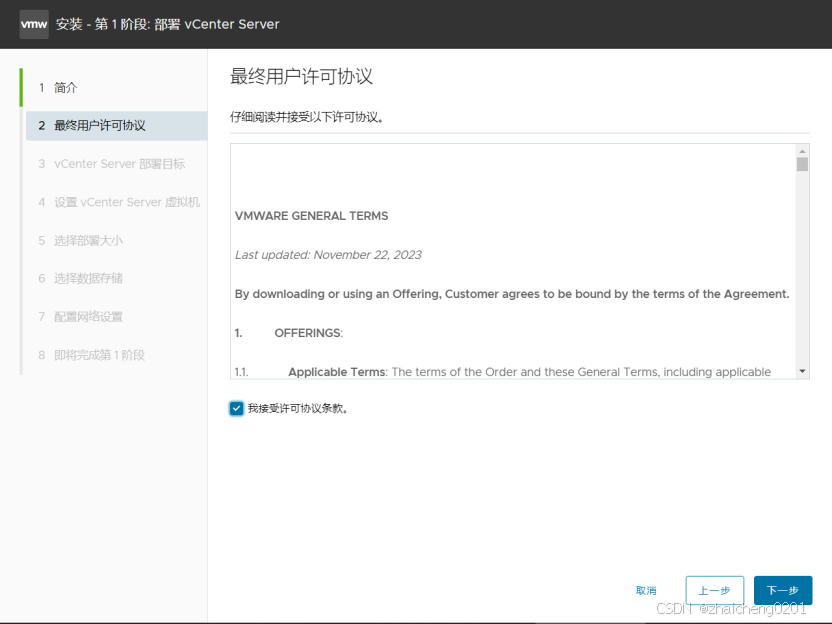Click the 上一步 button
The image size is (832, 624).
coord(715,590)
